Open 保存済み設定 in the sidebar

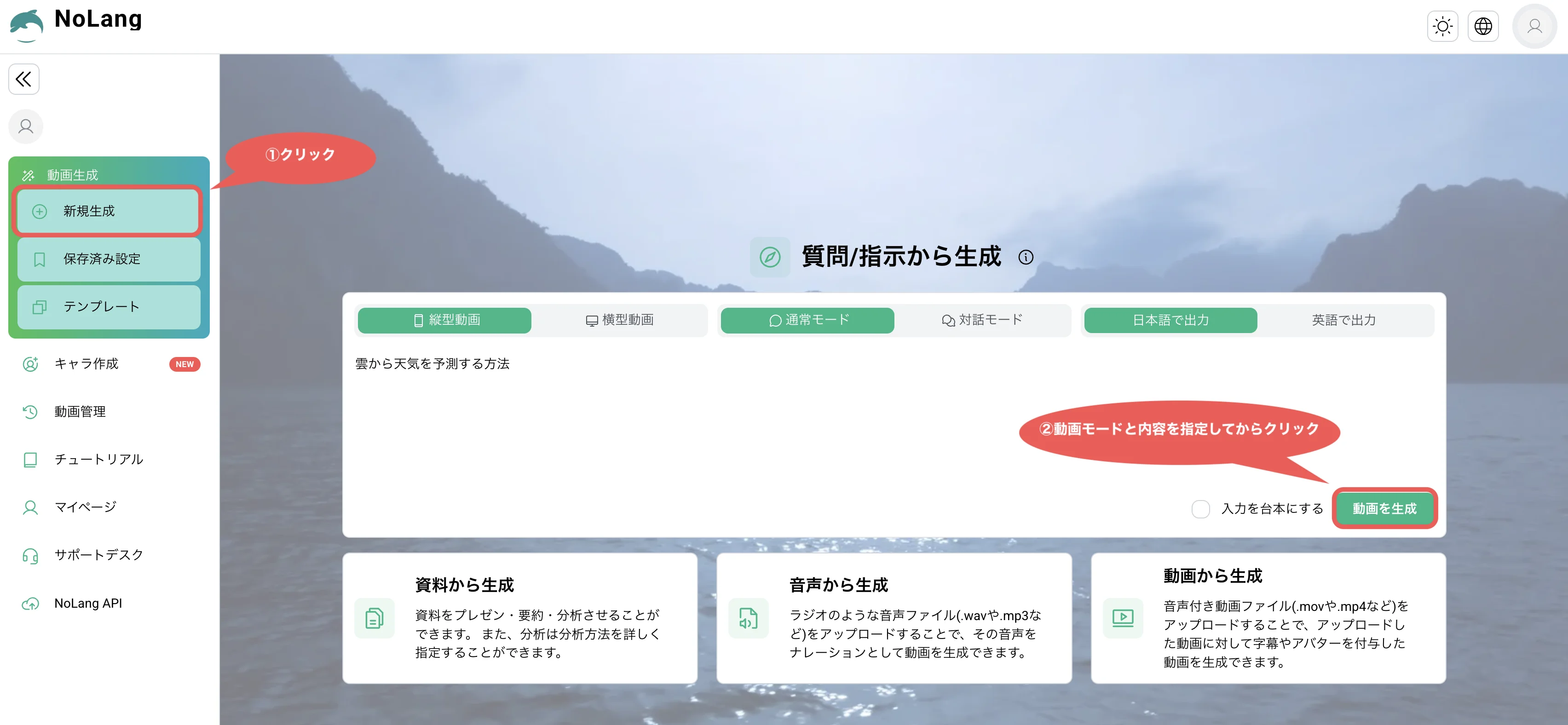pyautogui.click(x=108, y=259)
